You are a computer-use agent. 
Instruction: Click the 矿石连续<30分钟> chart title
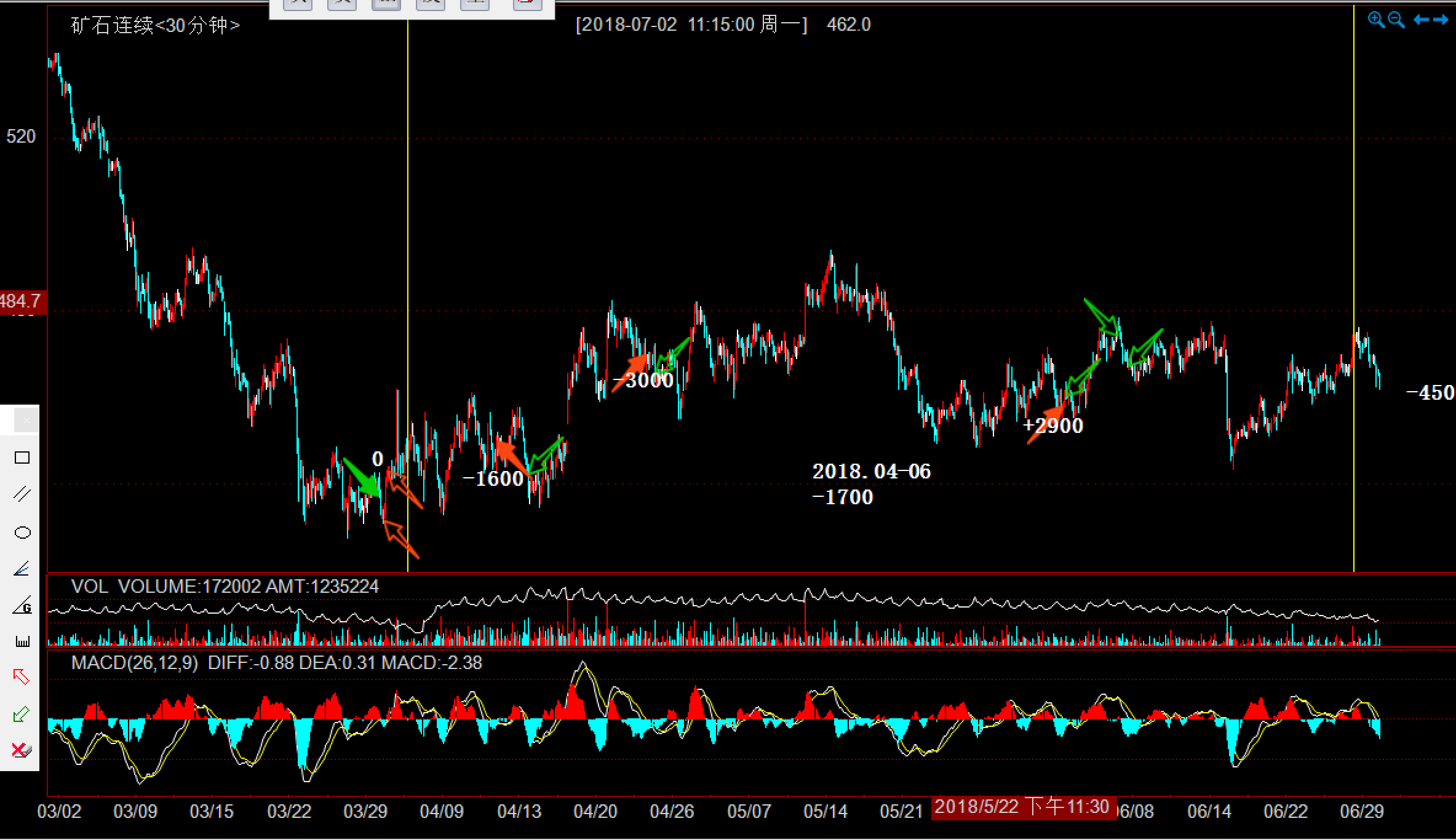(155, 25)
